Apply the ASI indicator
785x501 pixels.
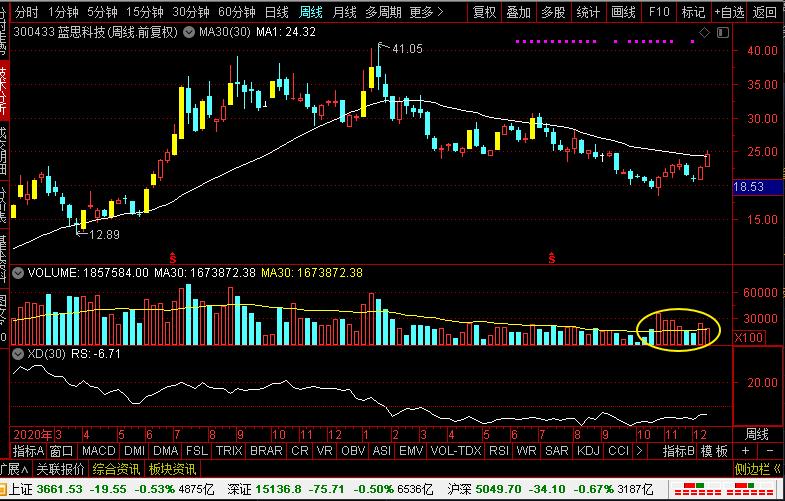click(381, 451)
